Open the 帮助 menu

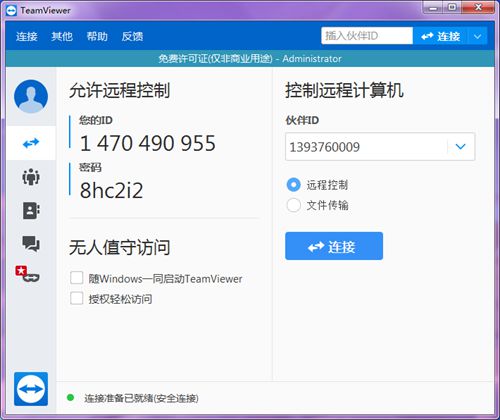[x=97, y=36]
